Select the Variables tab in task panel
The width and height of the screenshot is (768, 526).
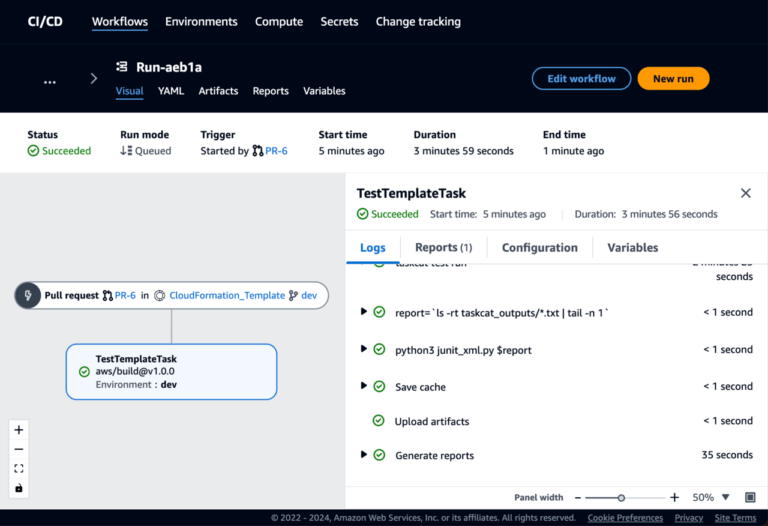click(633, 248)
